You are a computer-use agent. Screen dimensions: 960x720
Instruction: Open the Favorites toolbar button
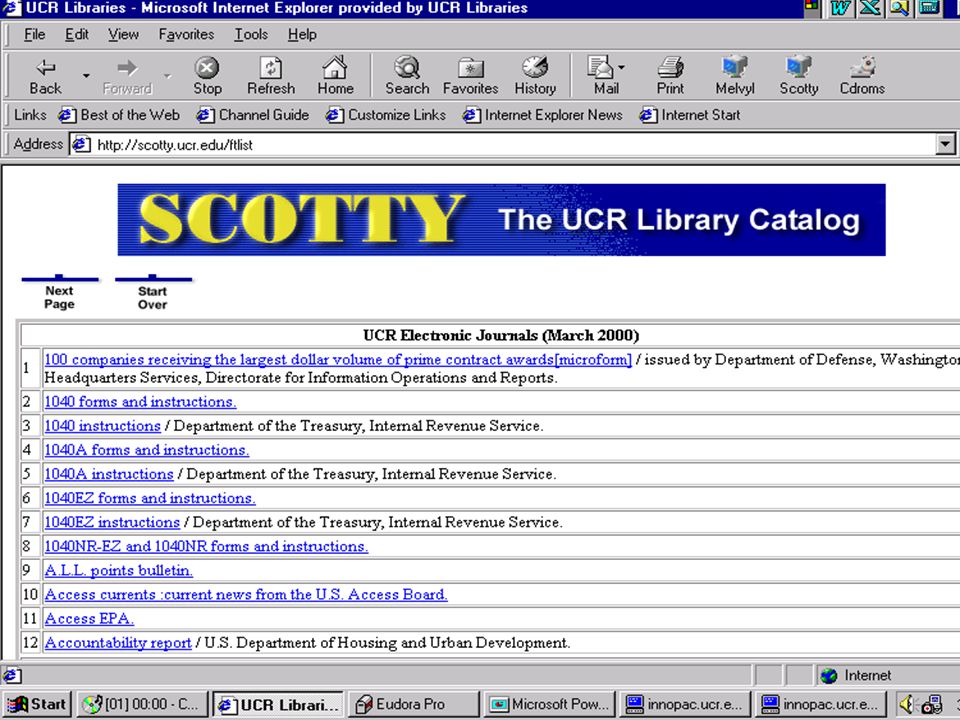pos(470,76)
